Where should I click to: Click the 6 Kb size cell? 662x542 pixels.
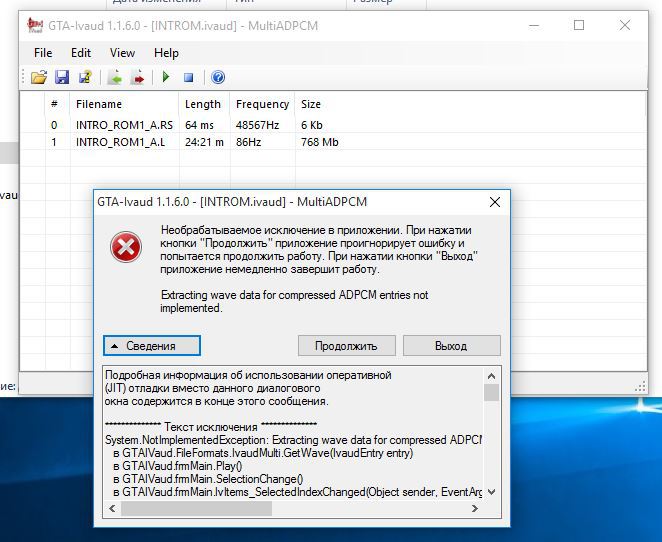point(312,125)
